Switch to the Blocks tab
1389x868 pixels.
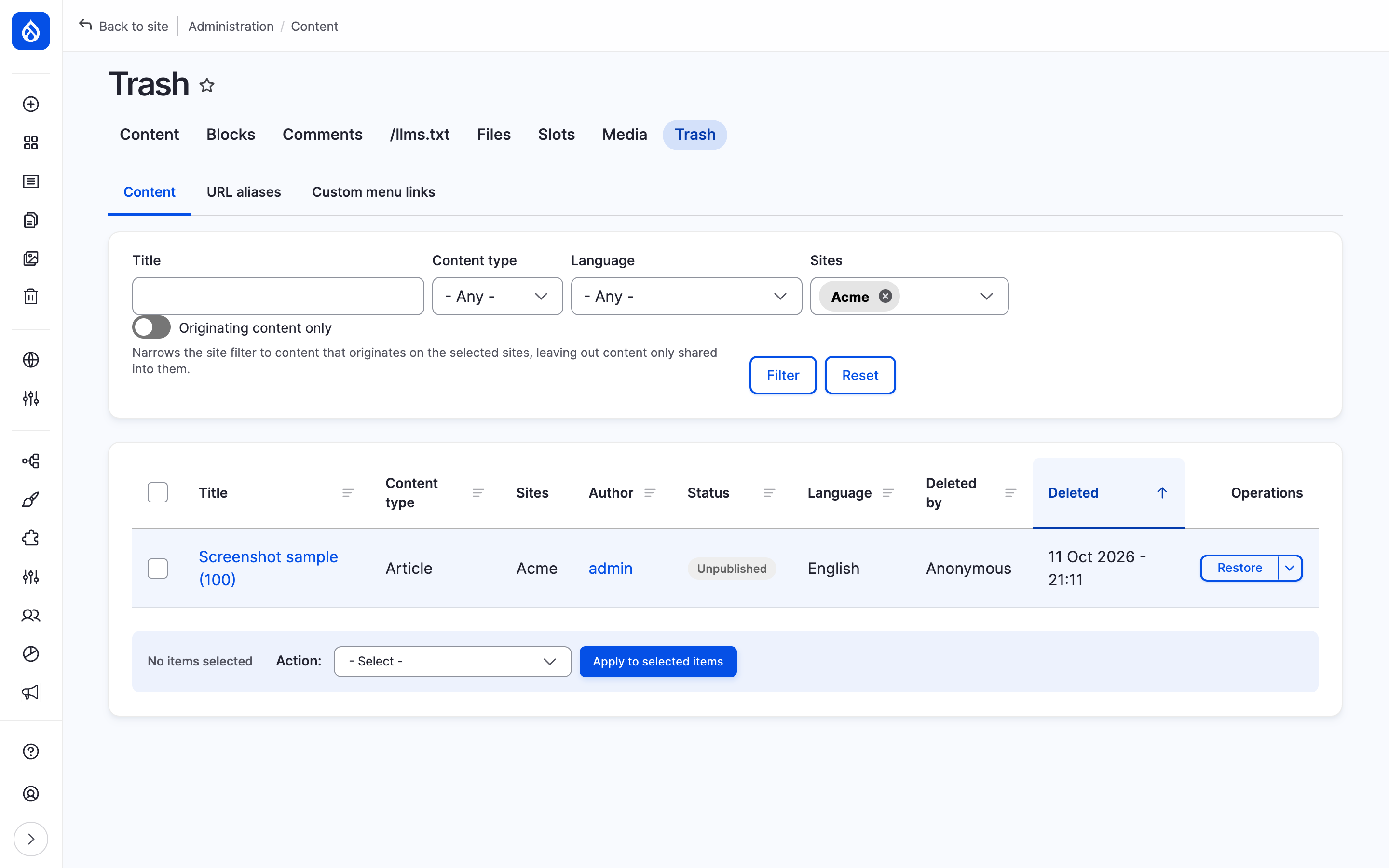click(231, 135)
